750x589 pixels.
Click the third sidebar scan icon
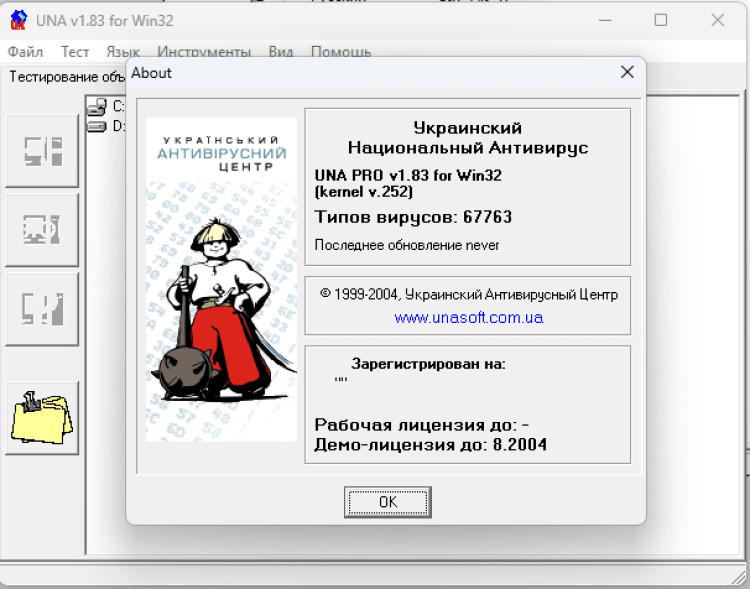[x=42, y=309]
